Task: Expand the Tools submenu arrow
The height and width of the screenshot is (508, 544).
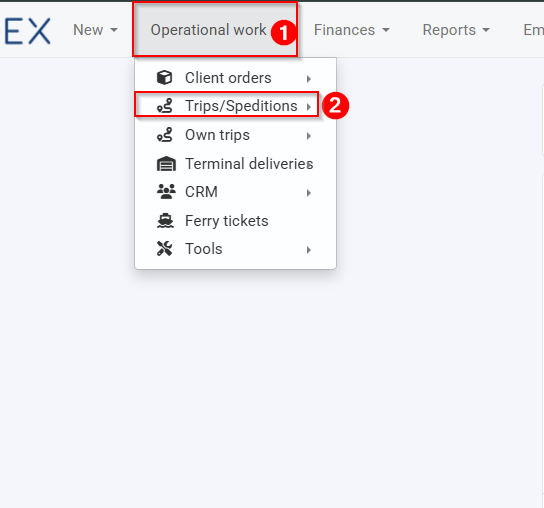Action: coord(309,250)
